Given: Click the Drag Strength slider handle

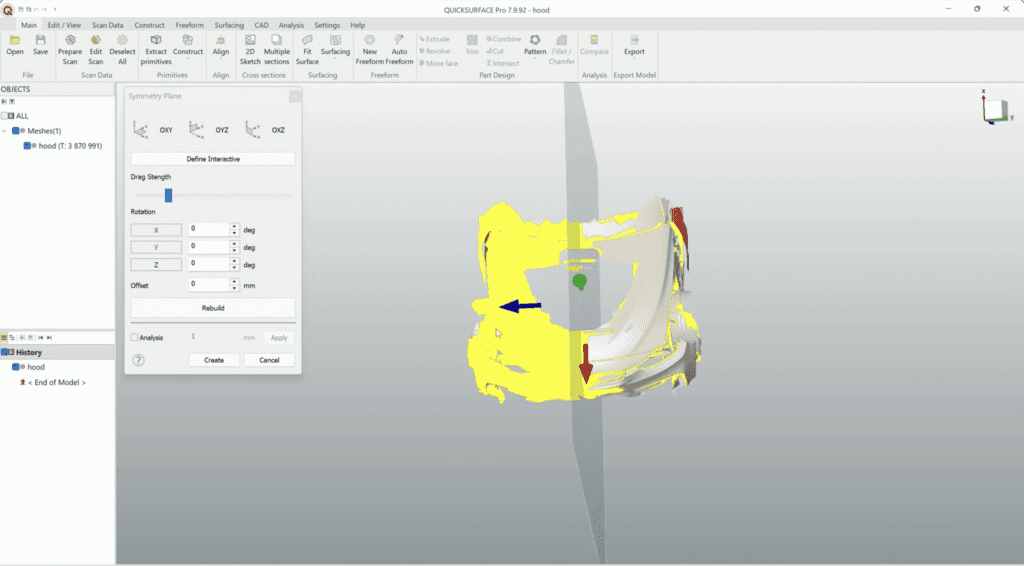Looking at the screenshot, I should (168, 195).
